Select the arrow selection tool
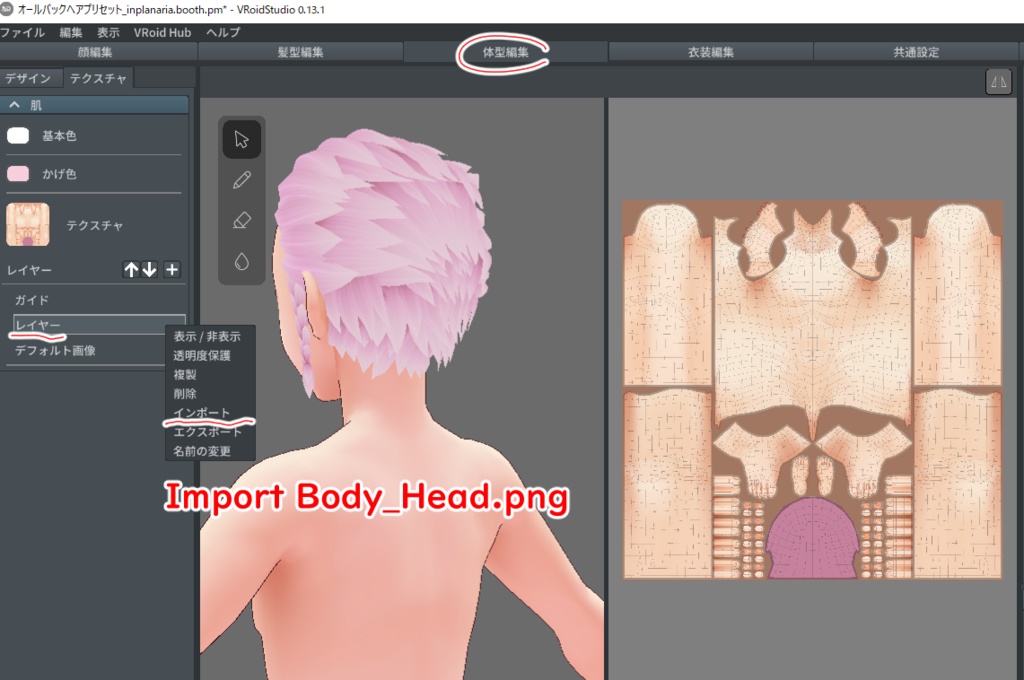1024x680 pixels. (240, 140)
